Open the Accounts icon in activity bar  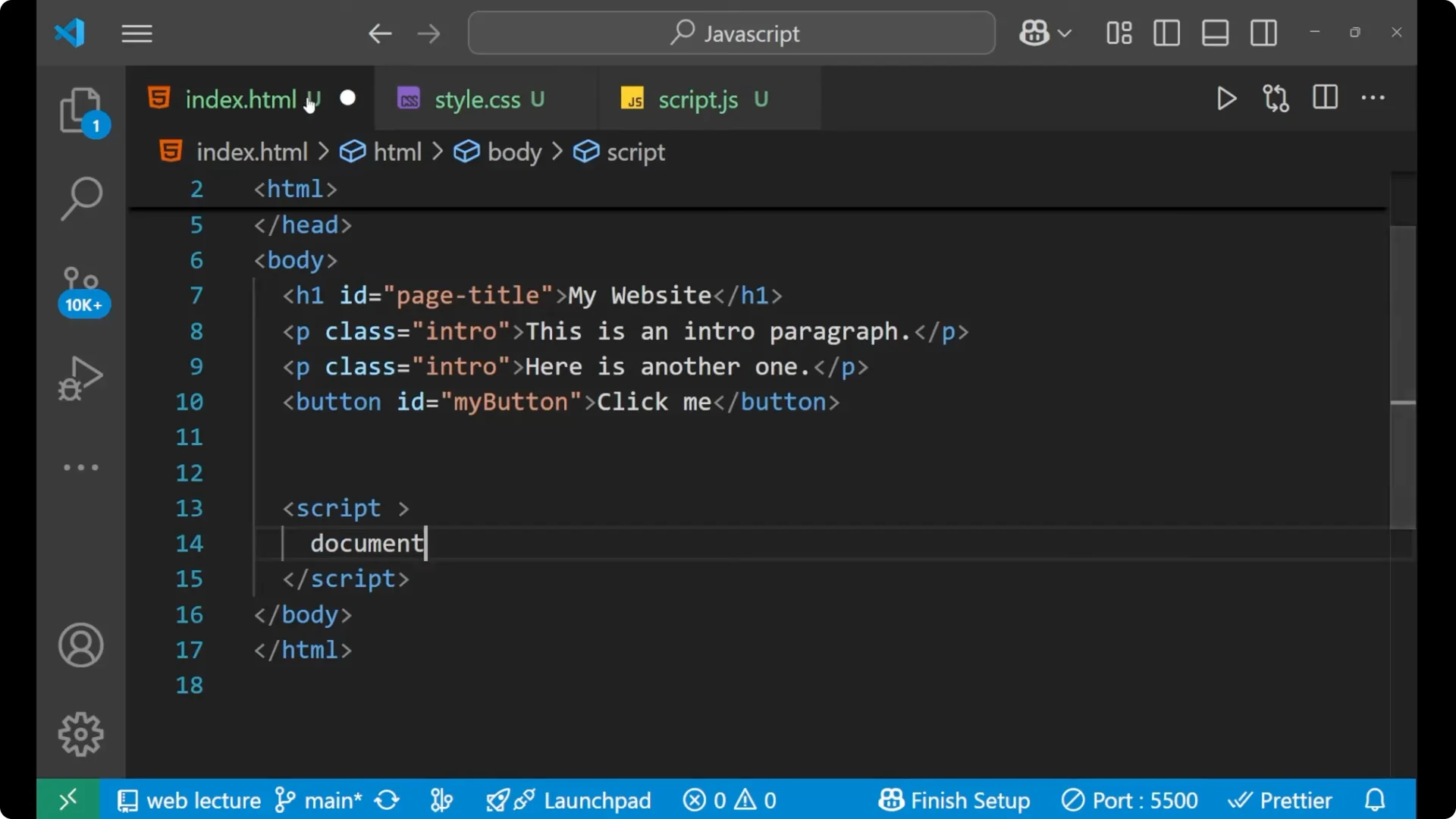pyautogui.click(x=81, y=645)
